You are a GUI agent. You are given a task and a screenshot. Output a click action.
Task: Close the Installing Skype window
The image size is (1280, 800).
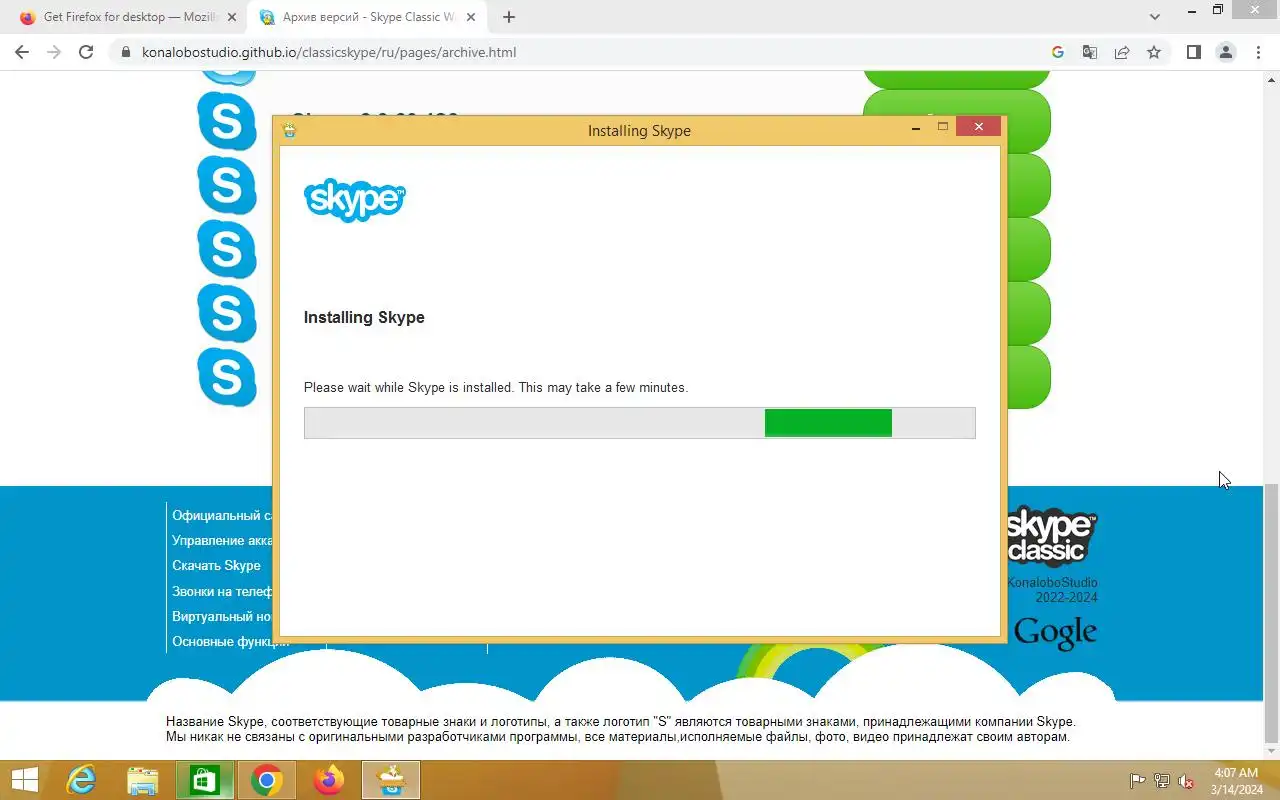click(x=979, y=127)
